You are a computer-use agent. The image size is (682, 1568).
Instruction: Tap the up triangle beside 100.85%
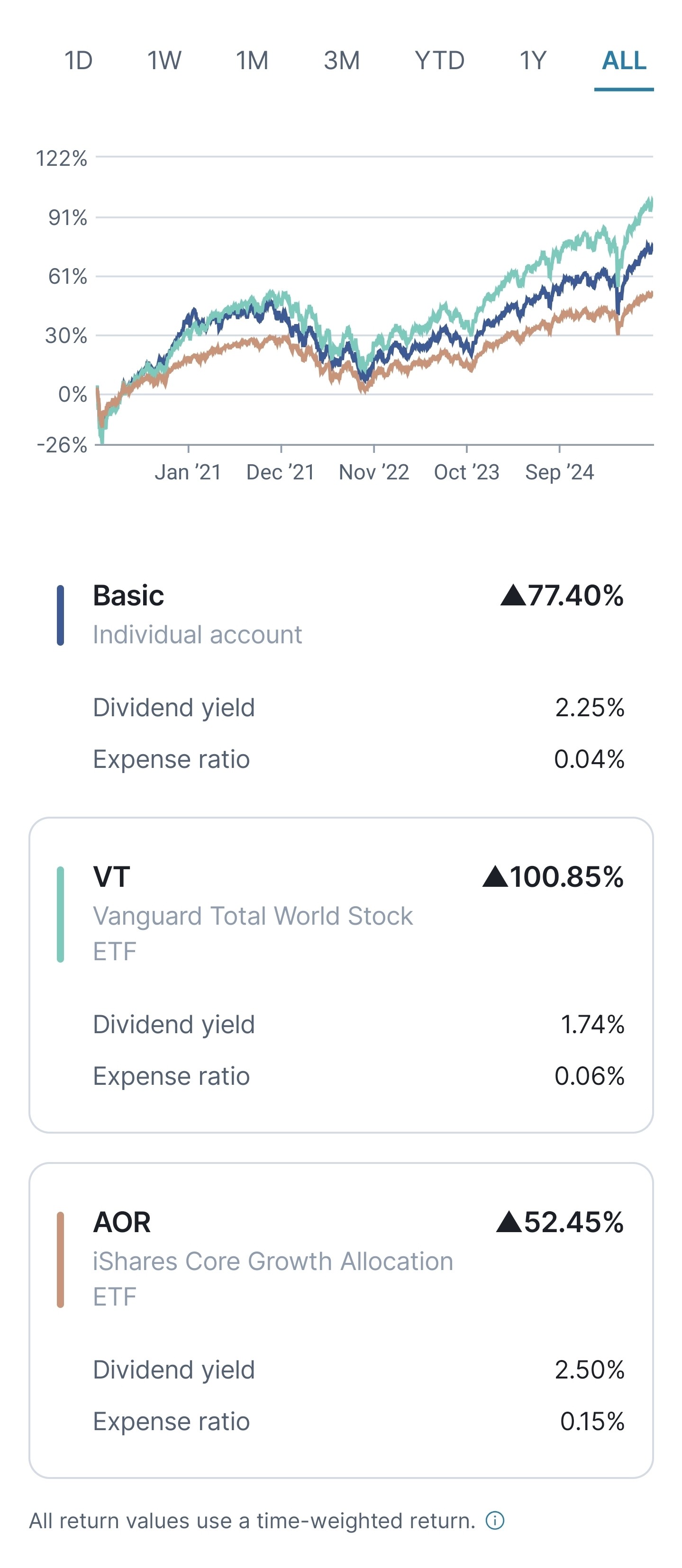(495, 876)
